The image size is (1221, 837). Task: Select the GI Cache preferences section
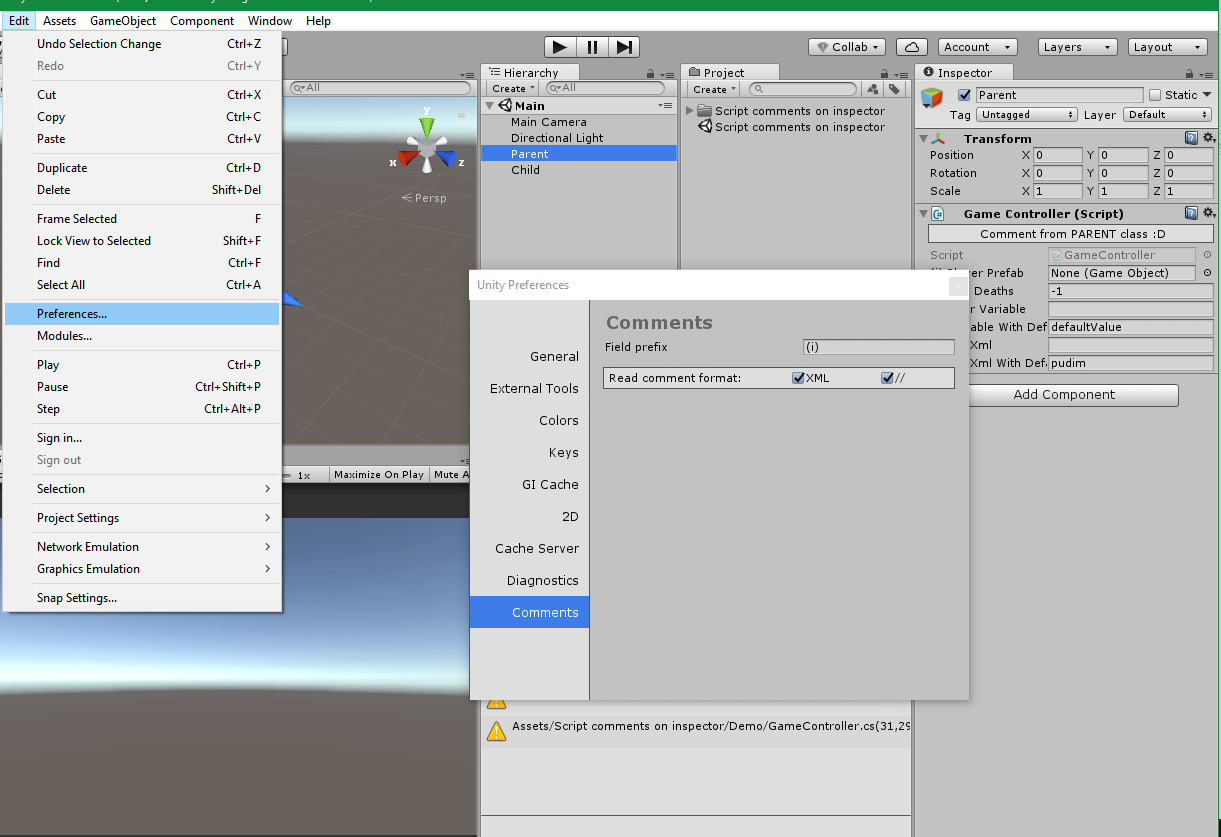click(530, 484)
